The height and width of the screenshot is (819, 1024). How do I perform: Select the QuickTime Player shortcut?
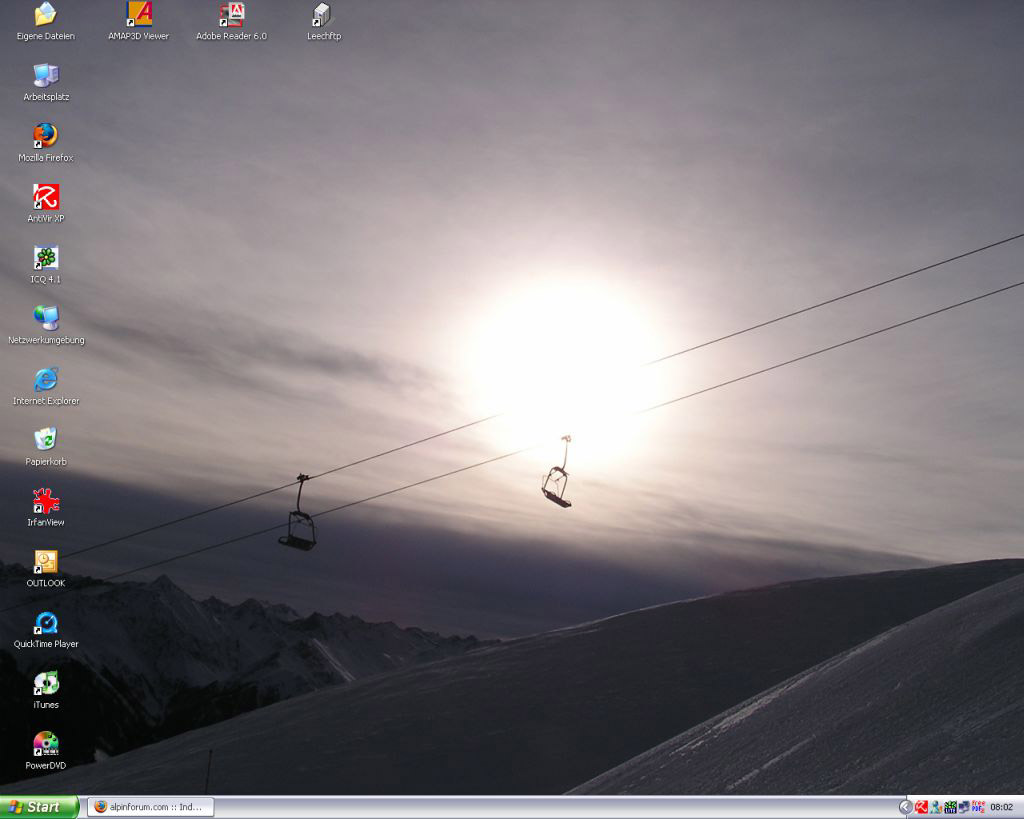(46, 623)
